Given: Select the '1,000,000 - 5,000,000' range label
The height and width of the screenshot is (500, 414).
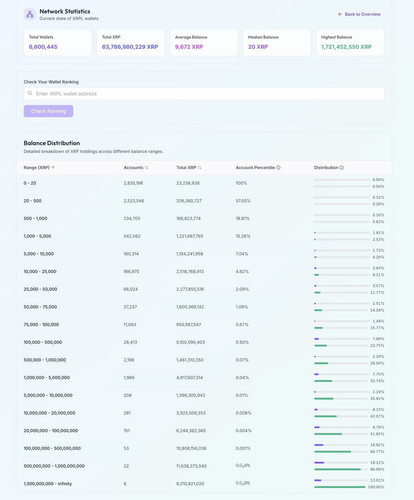Looking at the screenshot, I should tap(47, 377).
